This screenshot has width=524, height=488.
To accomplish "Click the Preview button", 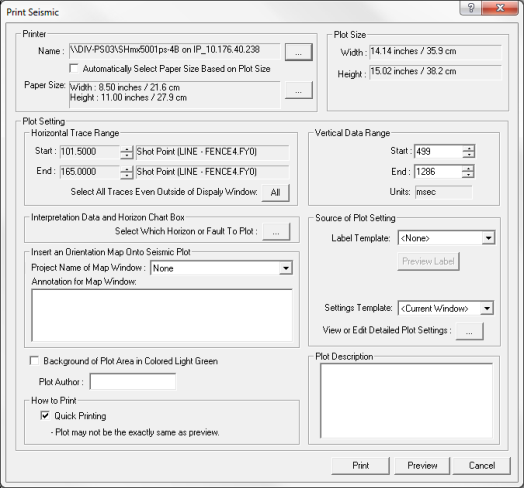I will pos(422,466).
